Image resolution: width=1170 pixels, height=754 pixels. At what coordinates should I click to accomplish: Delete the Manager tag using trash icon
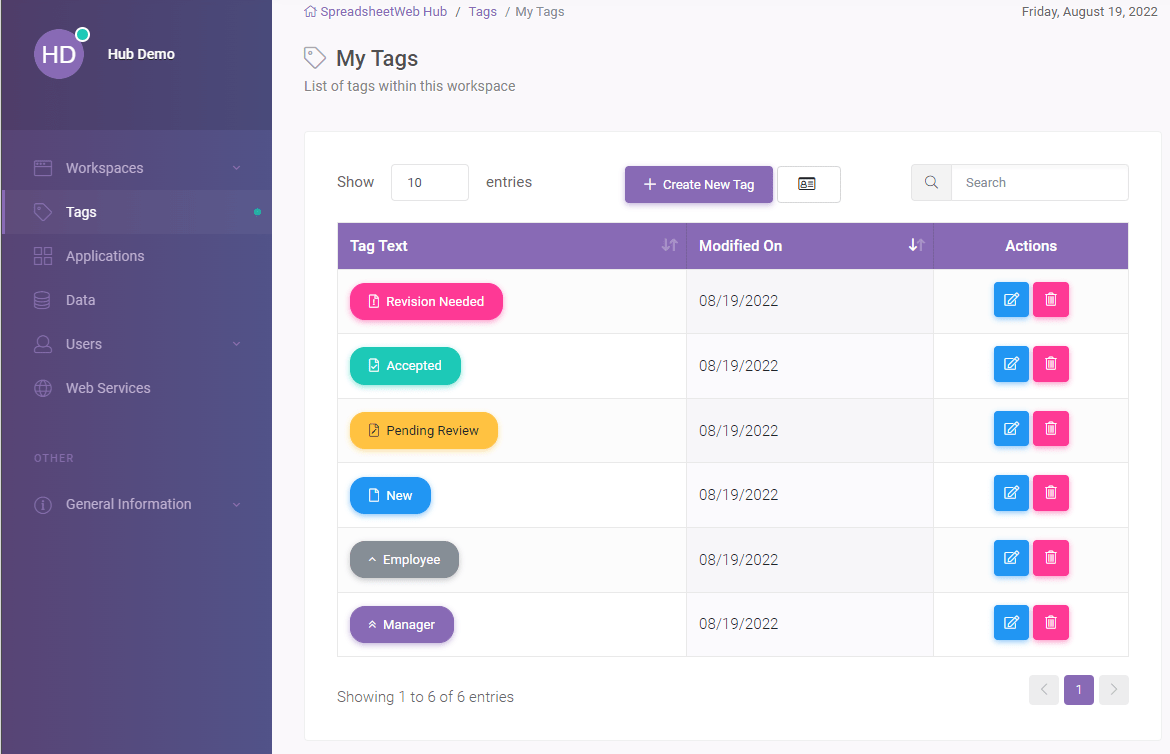point(1050,623)
